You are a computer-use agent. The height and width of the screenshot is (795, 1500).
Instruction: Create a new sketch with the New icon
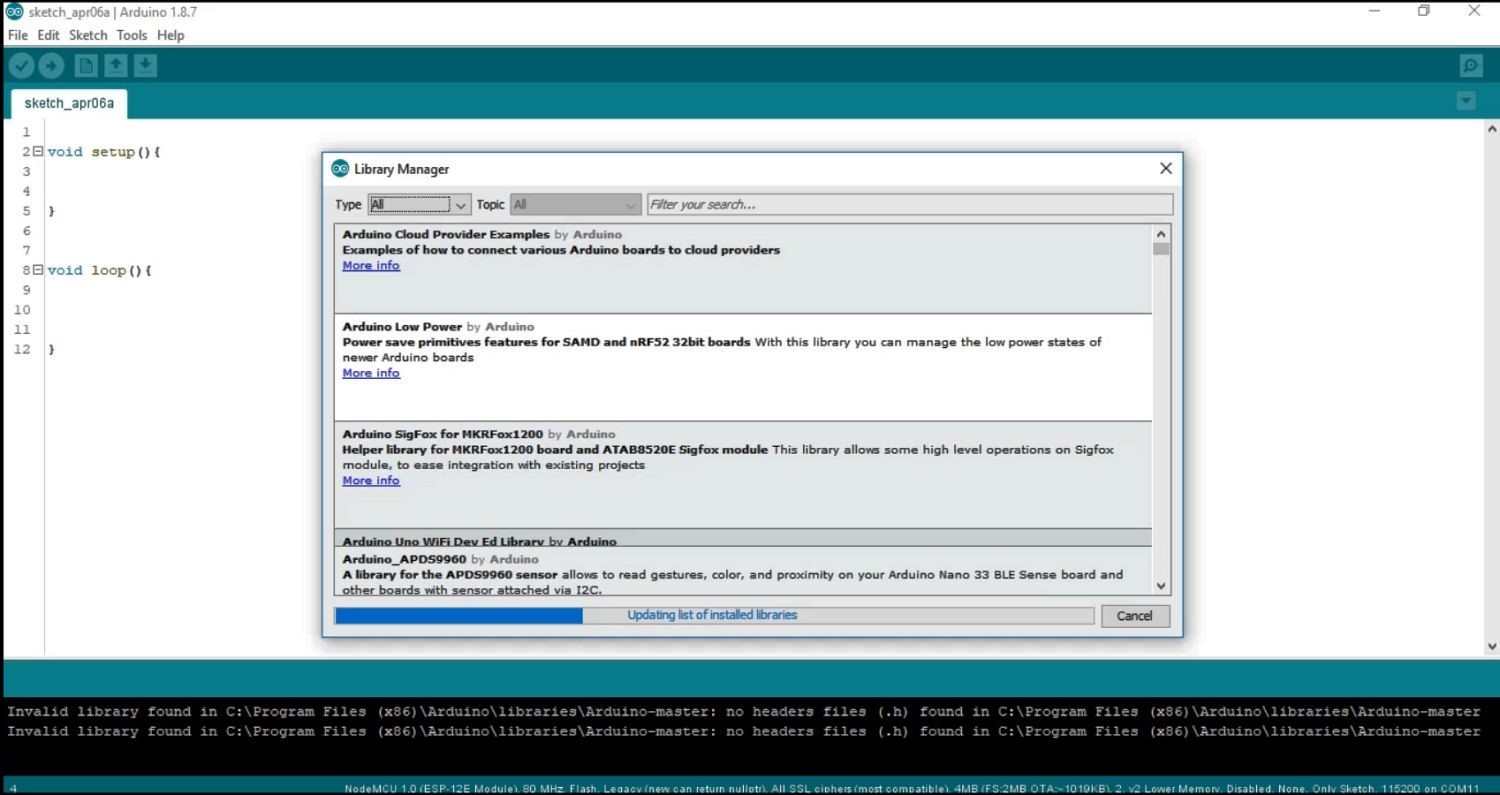(x=87, y=66)
